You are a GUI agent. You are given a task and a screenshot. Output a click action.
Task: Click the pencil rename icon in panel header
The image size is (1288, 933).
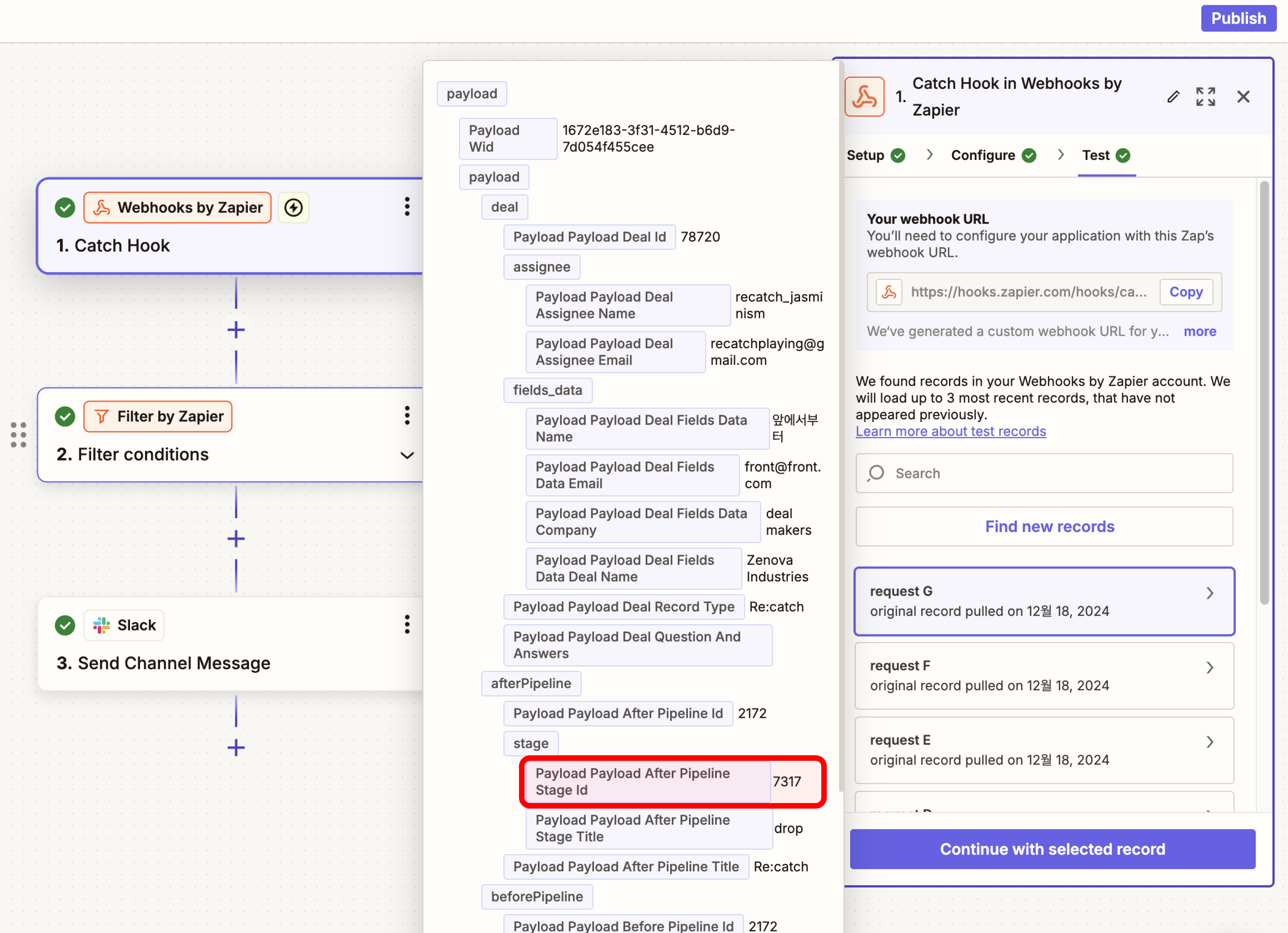click(1173, 97)
